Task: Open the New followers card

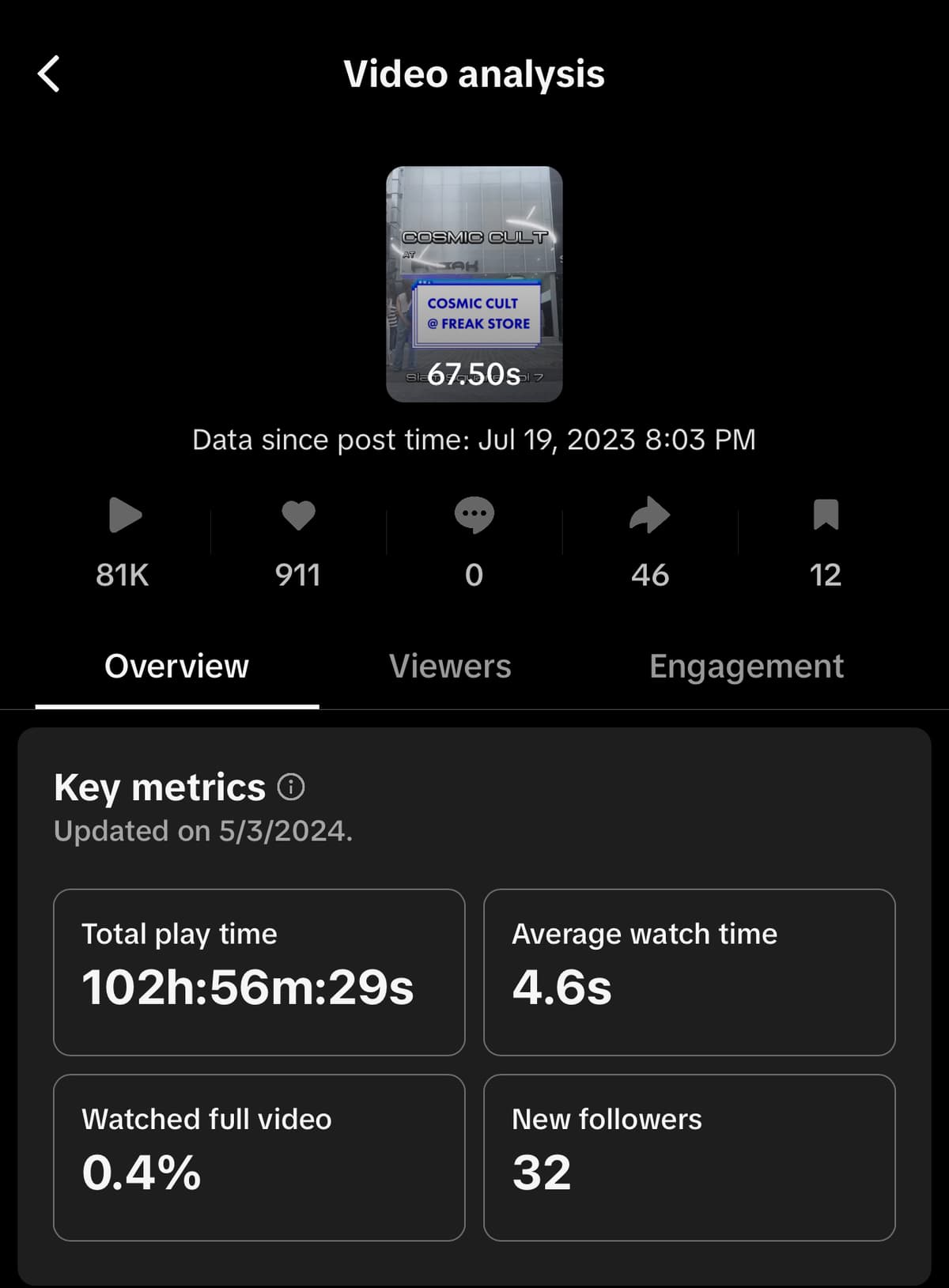Action: [690, 1158]
